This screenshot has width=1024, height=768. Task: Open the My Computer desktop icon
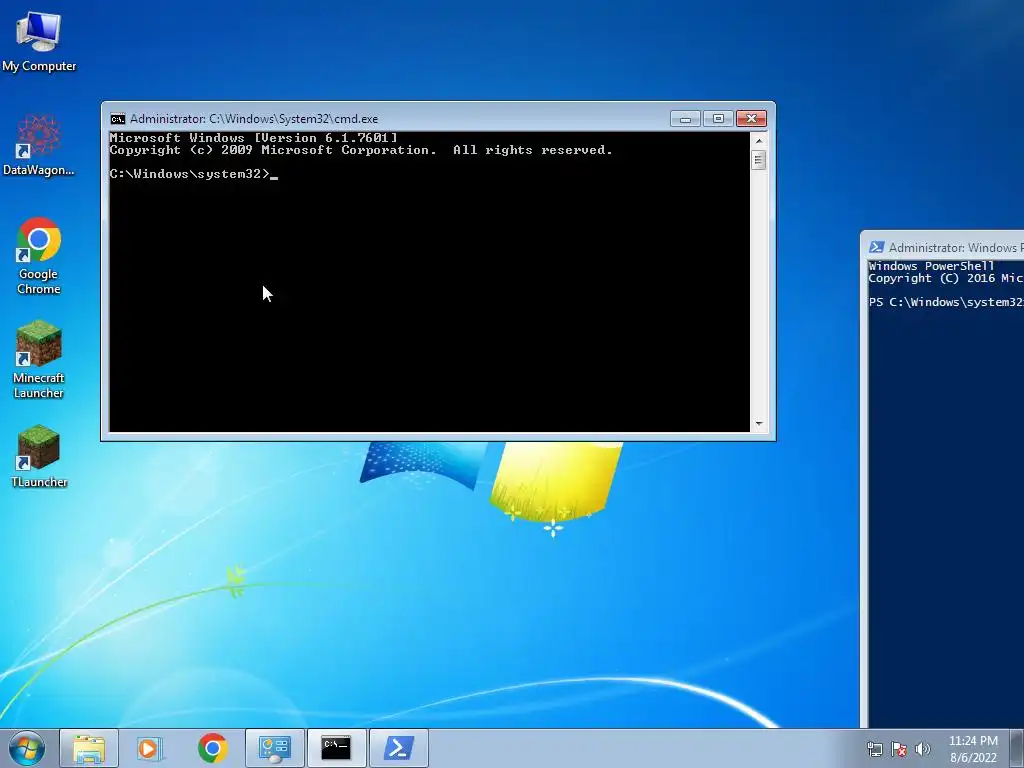[39, 40]
